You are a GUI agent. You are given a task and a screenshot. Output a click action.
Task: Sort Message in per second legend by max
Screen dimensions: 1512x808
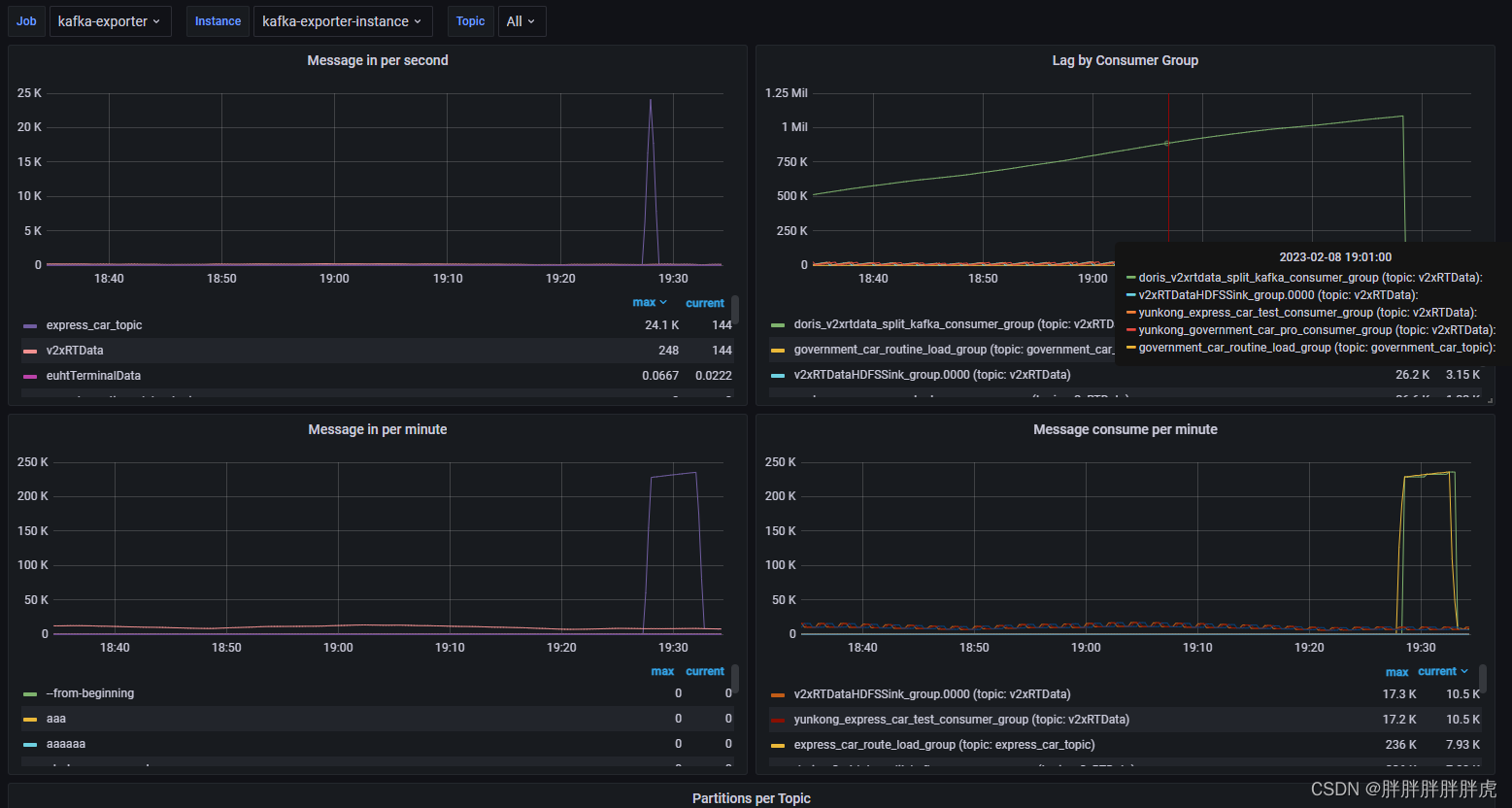pos(650,303)
